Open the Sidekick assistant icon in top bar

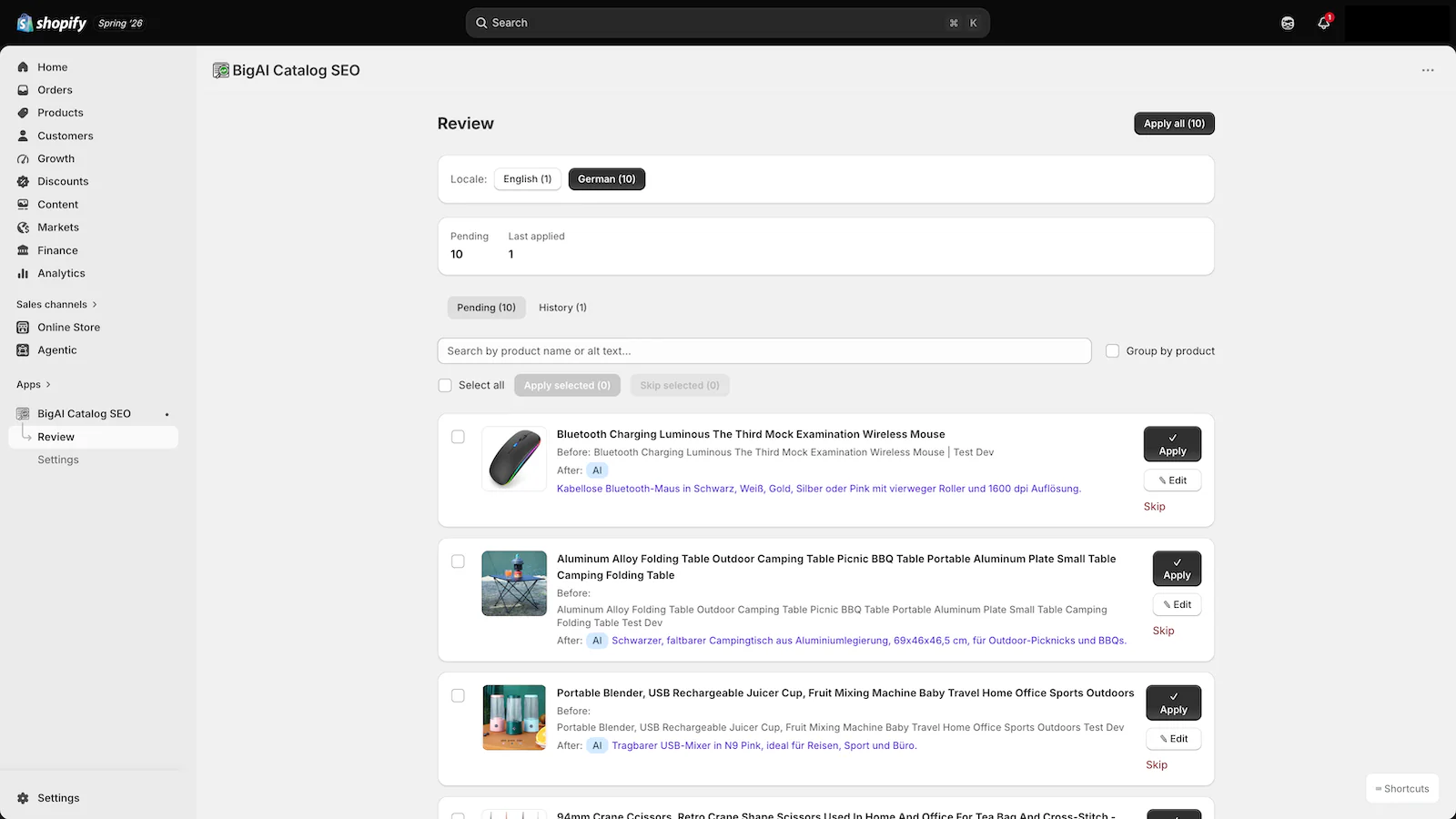[1288, 23]
